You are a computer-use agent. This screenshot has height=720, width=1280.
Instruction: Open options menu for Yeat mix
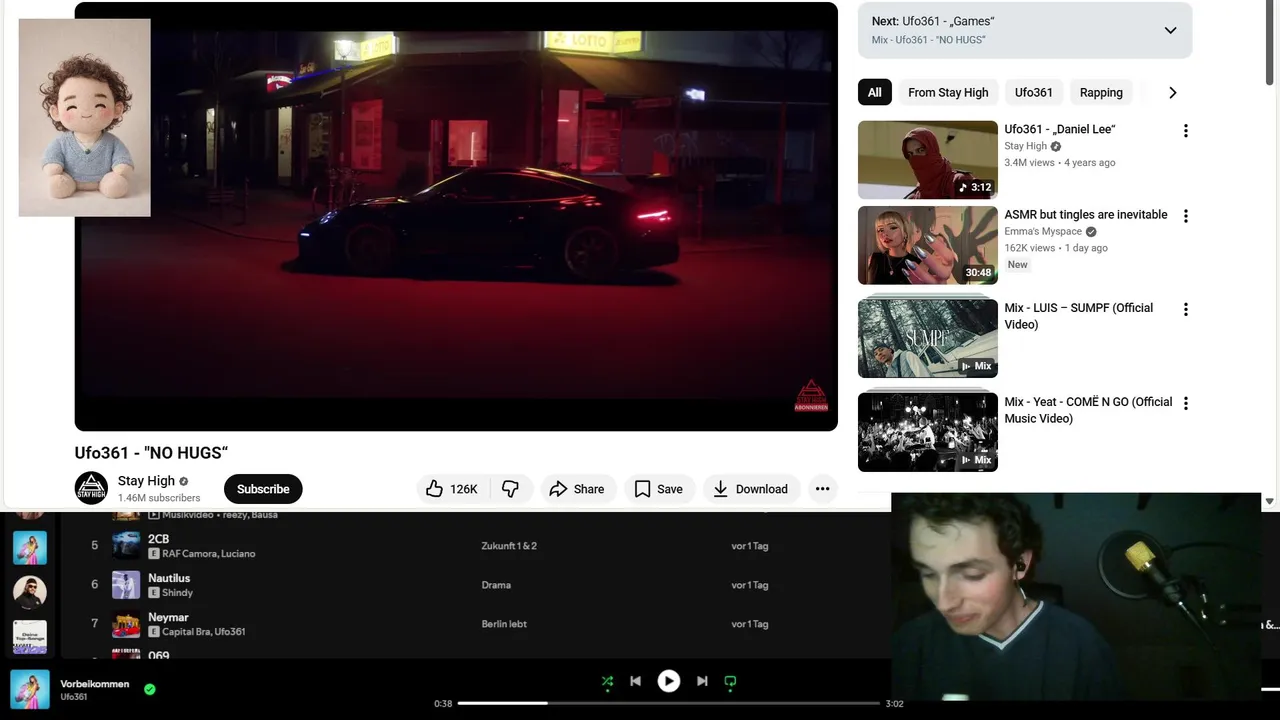pos(1186,404)
